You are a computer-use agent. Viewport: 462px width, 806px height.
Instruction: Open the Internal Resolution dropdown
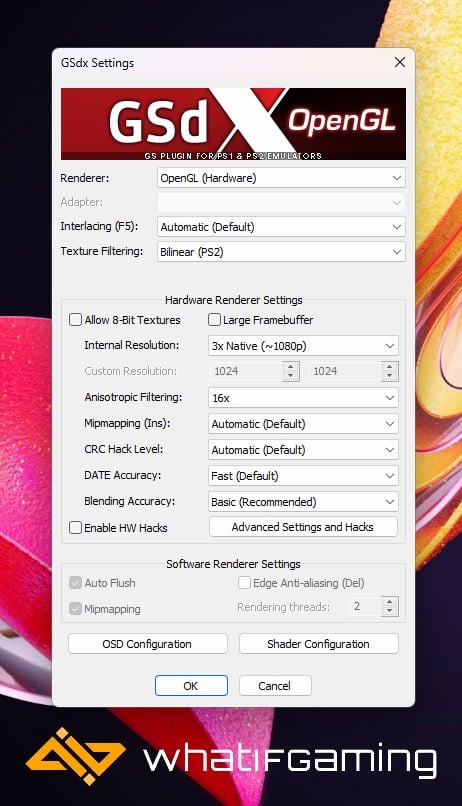tap(303, 346)
